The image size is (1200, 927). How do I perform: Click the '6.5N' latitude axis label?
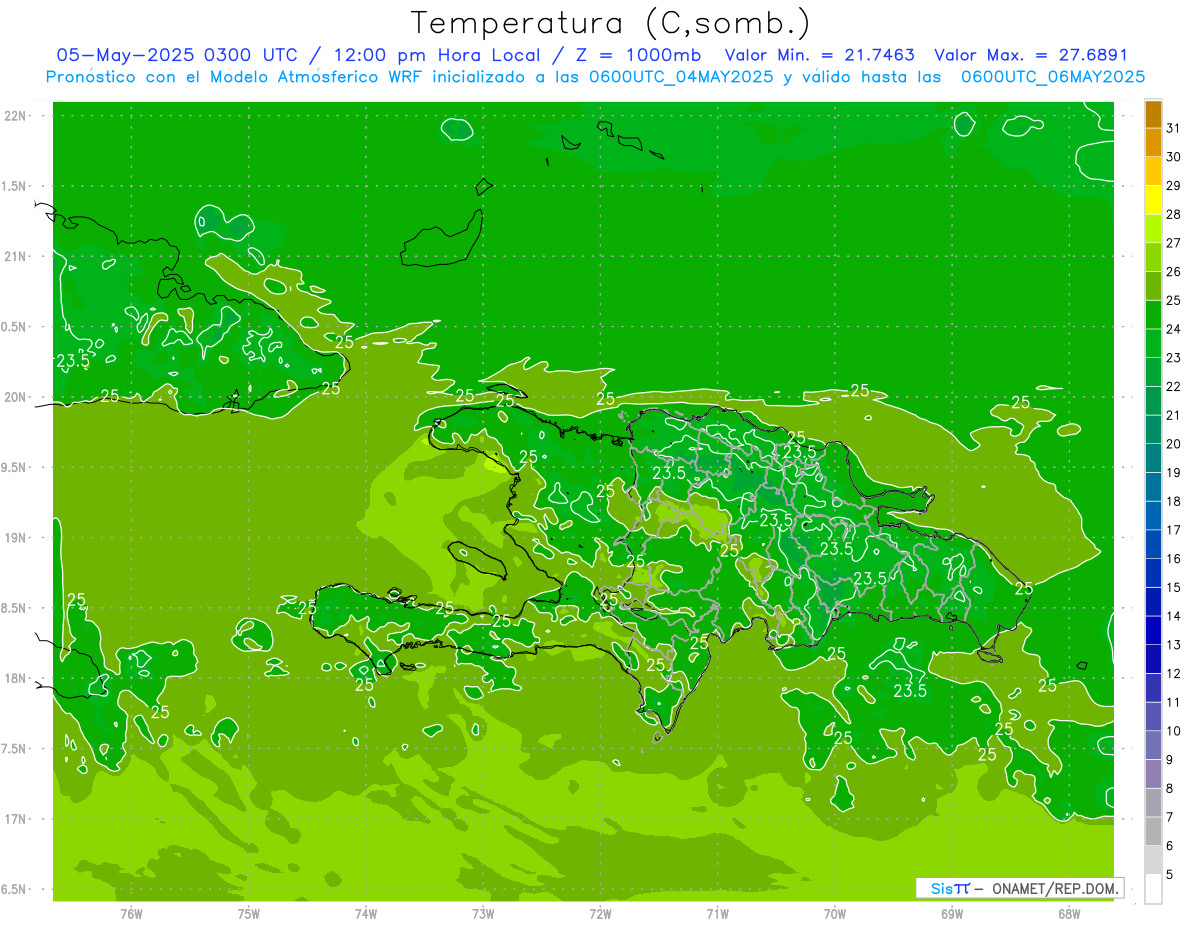(x=15, y=889)
